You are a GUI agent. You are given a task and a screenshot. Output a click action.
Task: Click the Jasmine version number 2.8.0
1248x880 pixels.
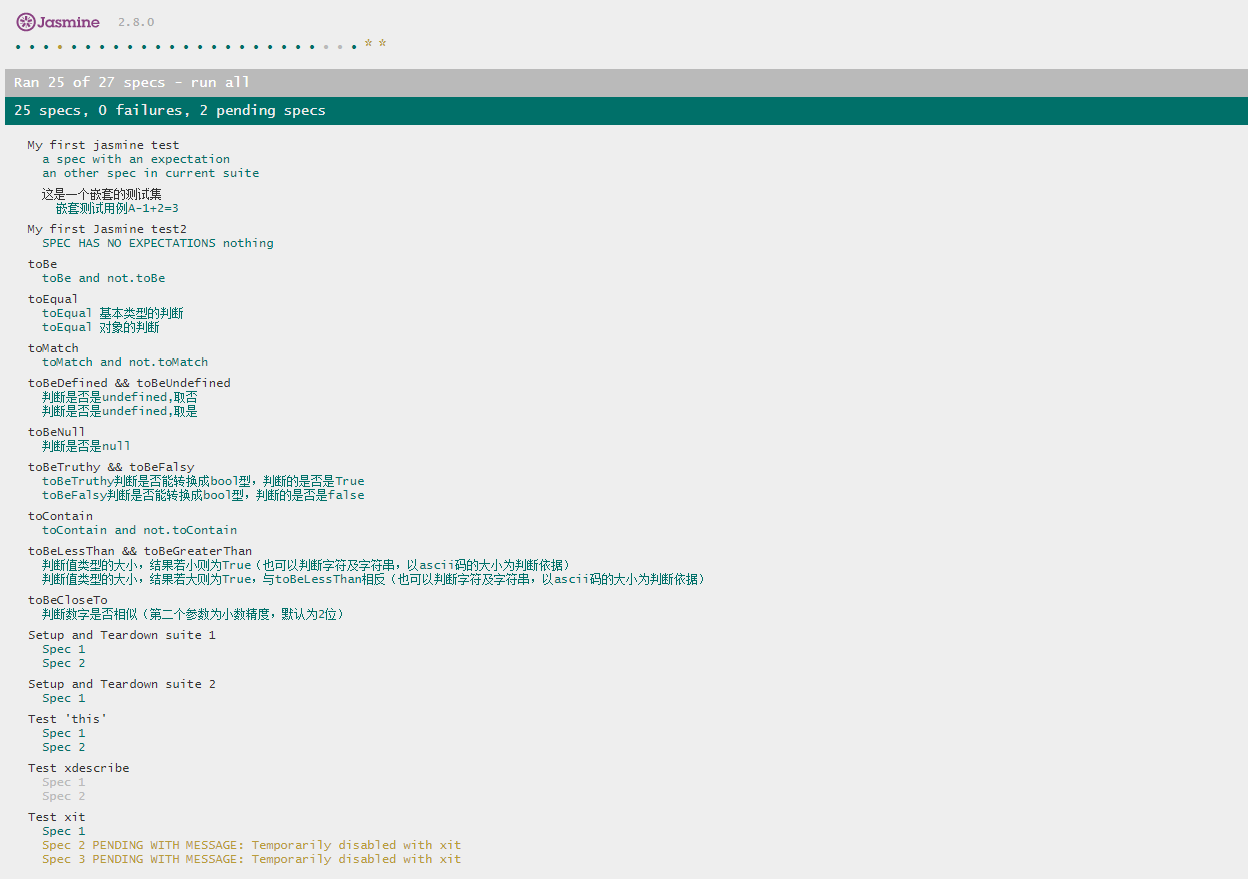coord(136,22)
